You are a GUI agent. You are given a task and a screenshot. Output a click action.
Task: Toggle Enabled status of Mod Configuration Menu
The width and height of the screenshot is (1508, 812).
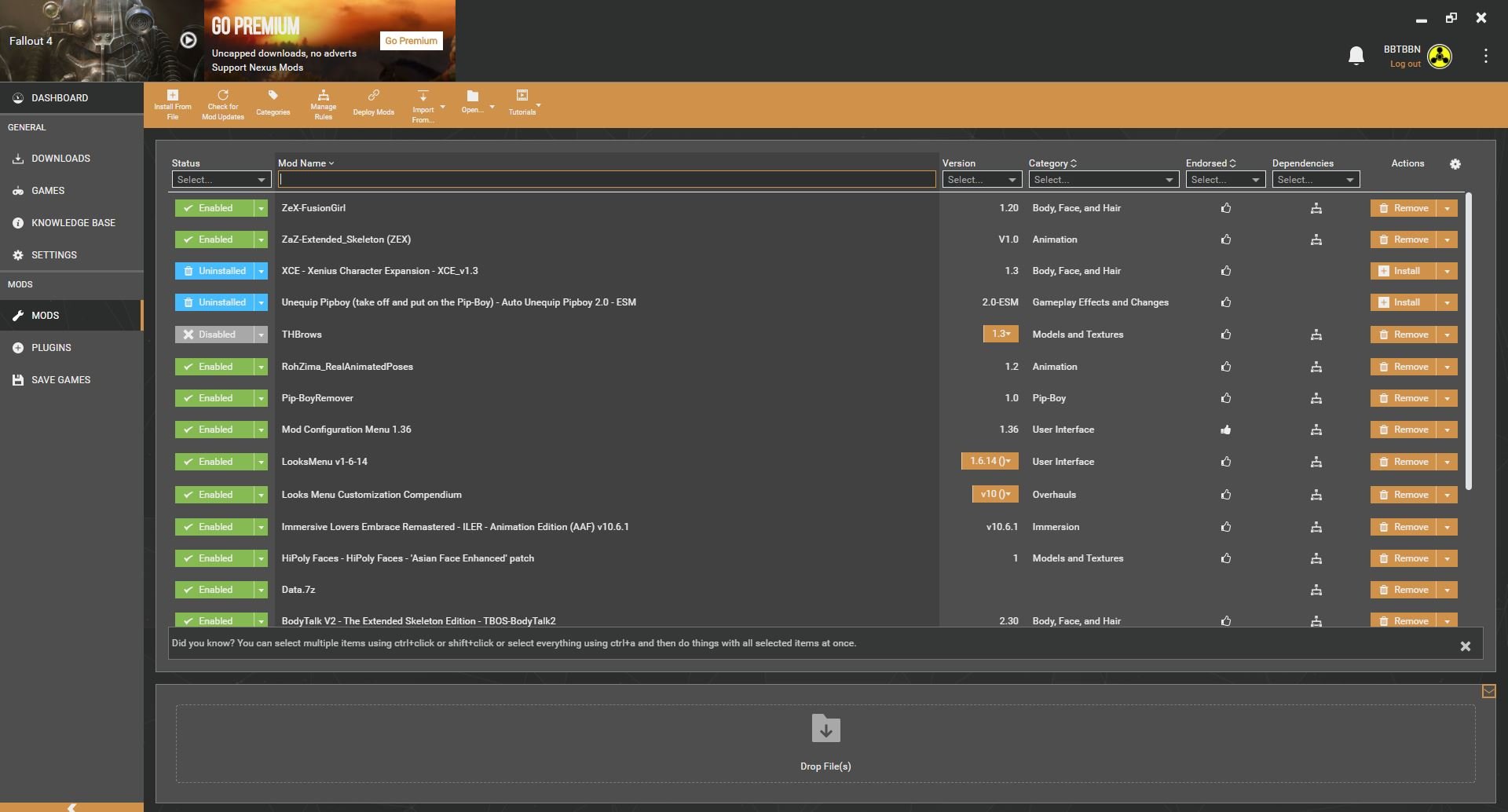(214, 430)
